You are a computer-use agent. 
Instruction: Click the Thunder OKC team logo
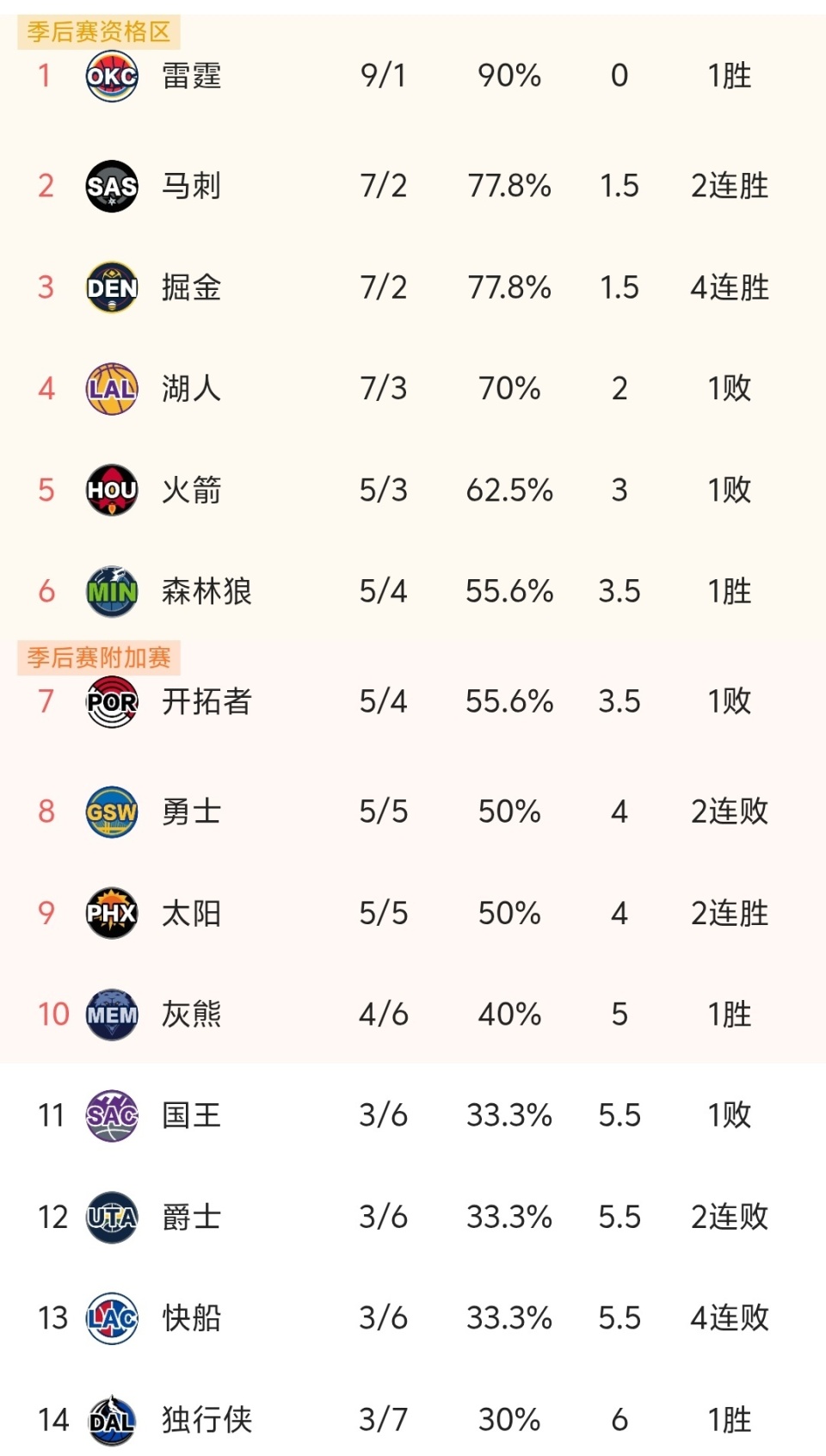pos(112,76)
